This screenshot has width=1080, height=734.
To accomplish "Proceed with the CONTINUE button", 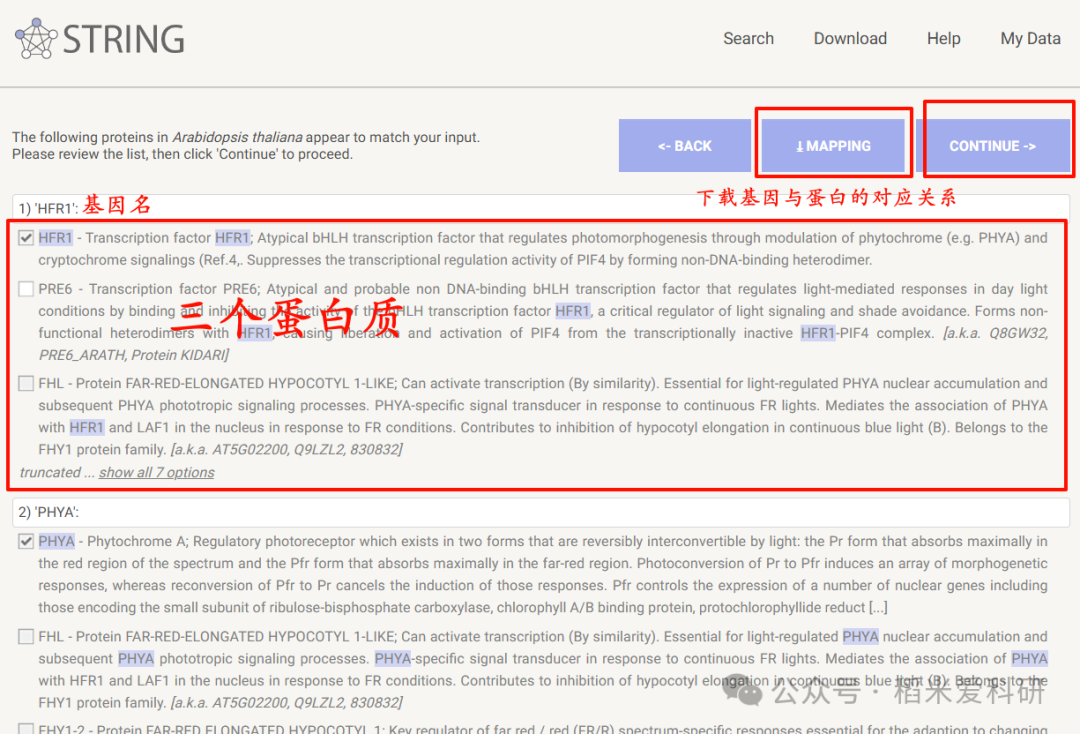I will click(993, 146).
